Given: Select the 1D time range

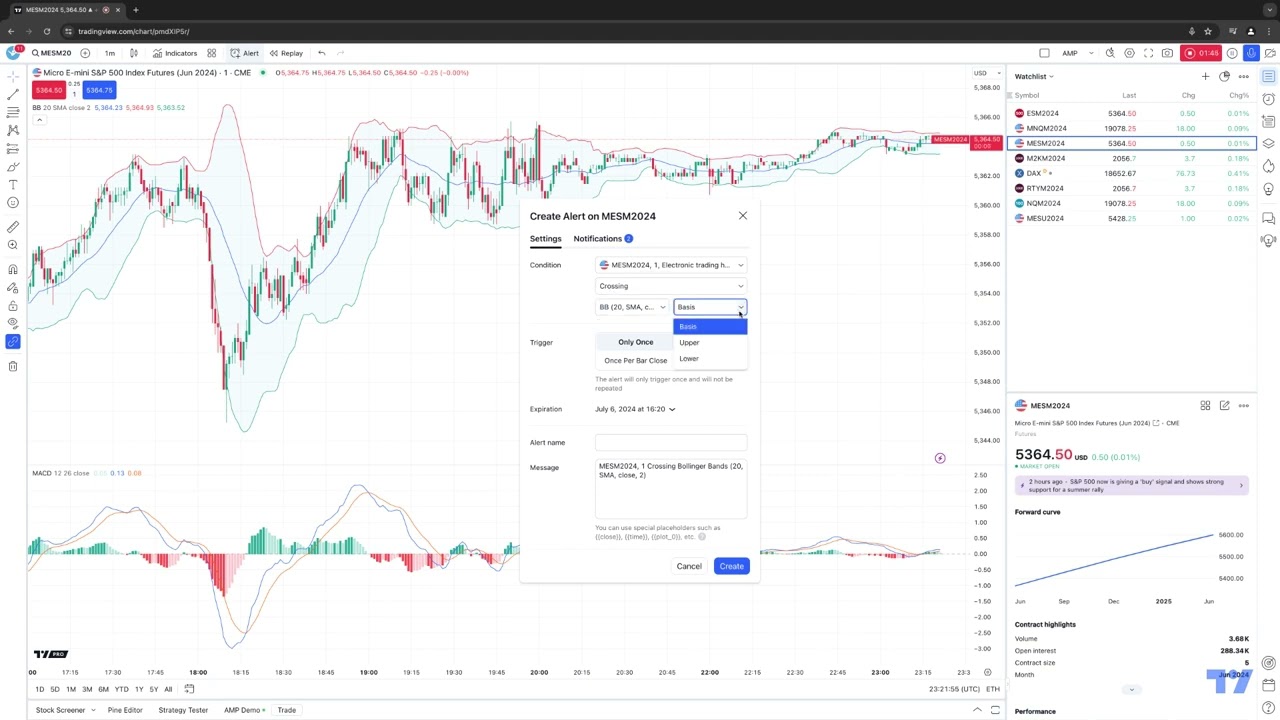Looking at the screenshot, I should pyautogui.click(x=40, y=689).
